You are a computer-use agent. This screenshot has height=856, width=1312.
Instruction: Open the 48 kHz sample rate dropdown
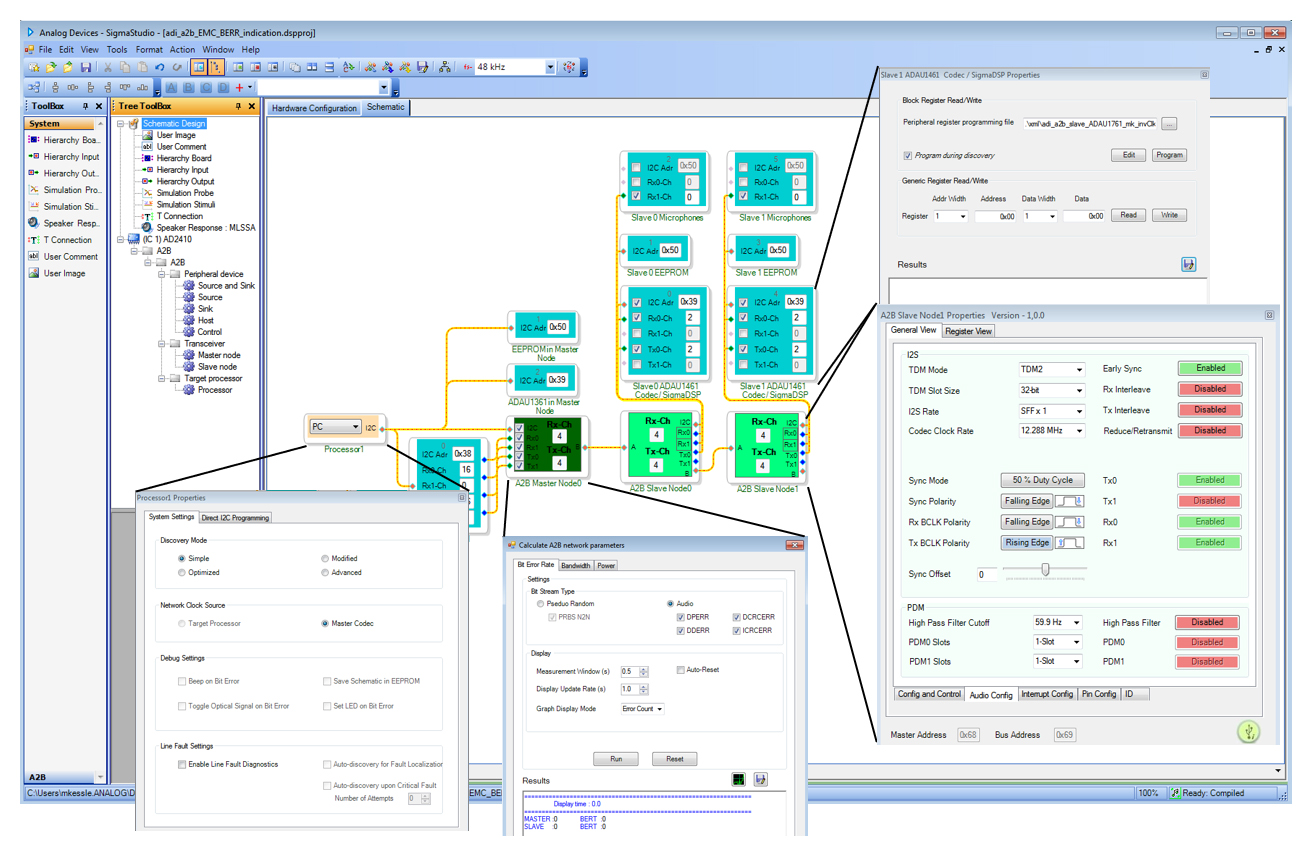[x=550, y=67]
